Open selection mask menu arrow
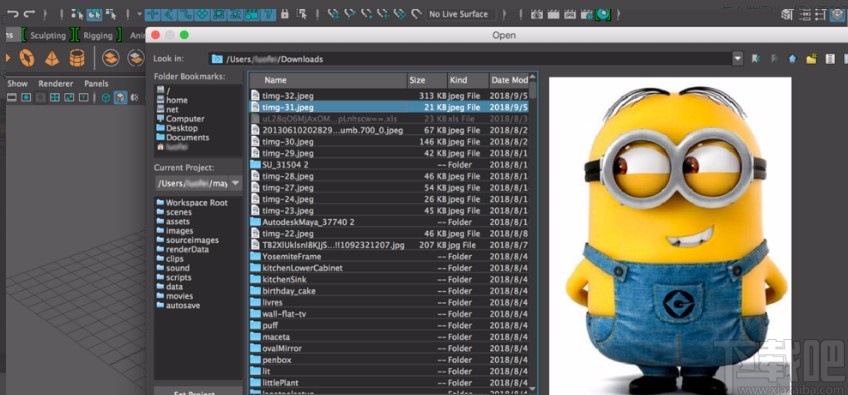Screen dimensions: 848x395 [x=141, y=15]
